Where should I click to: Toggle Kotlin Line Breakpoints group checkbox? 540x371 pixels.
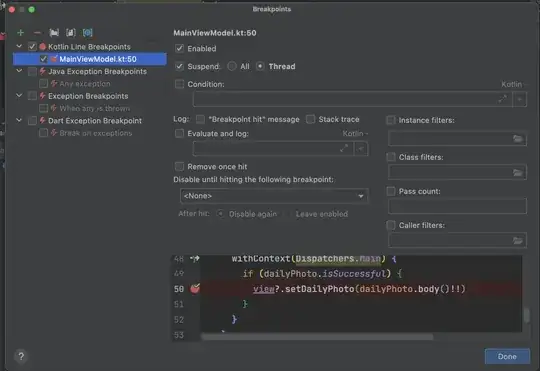pyautogui.click(x=32, y=47)
